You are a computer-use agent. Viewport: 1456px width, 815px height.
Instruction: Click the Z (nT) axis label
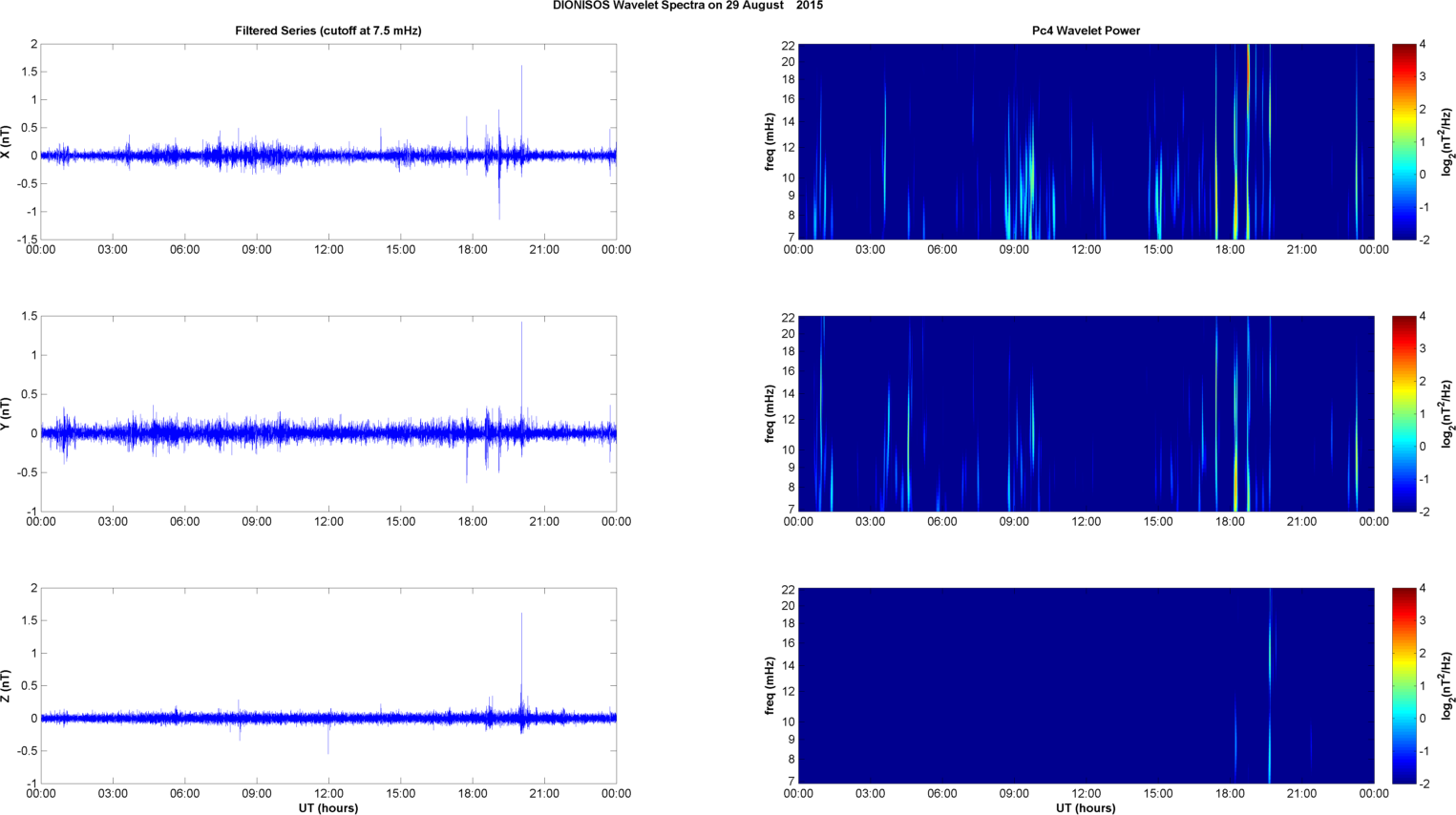click(7, 685)
